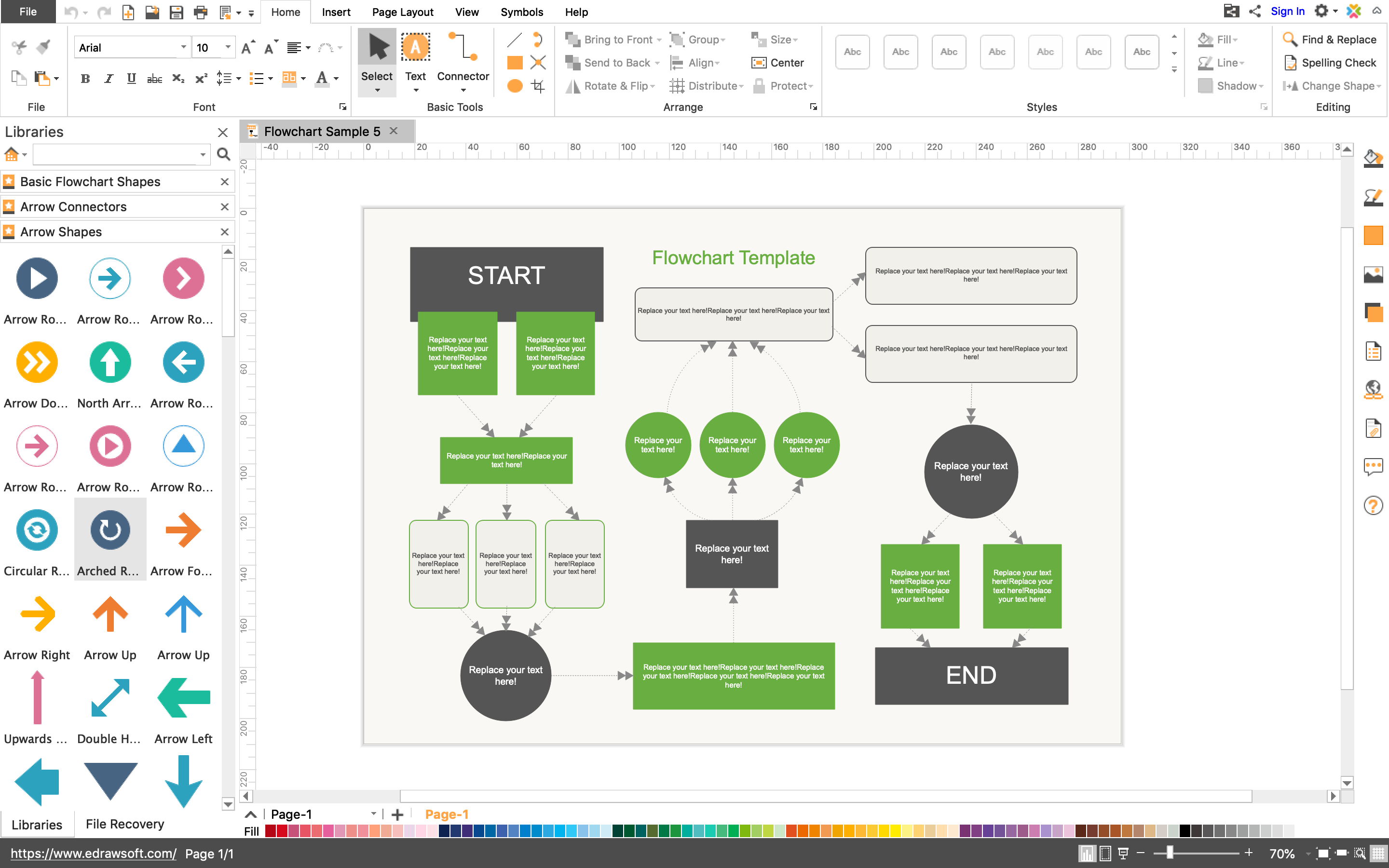
Task: Select the crop tool icon
Action: point(538,86)
